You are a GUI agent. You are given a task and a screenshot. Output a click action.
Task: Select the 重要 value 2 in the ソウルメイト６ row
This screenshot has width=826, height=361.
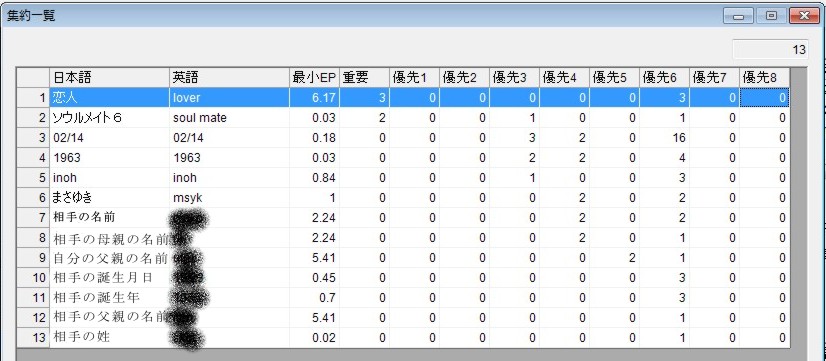(364, 118)
